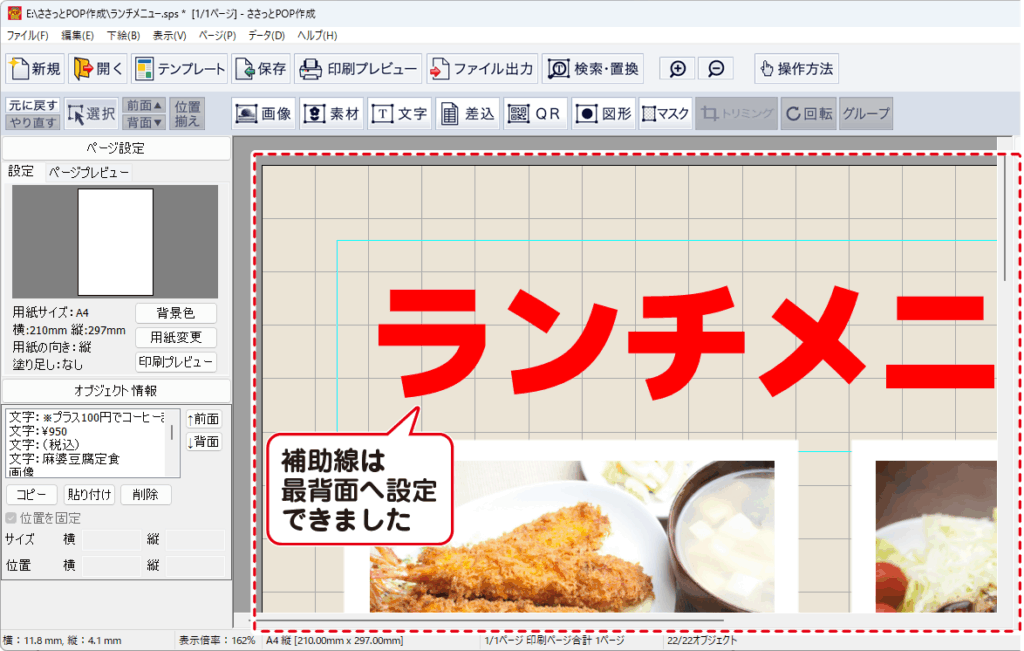Select 麻婆豆腐定食 in object list
Image resolution: width=1024 pixels, height=651 pixels.
(65, 458)
